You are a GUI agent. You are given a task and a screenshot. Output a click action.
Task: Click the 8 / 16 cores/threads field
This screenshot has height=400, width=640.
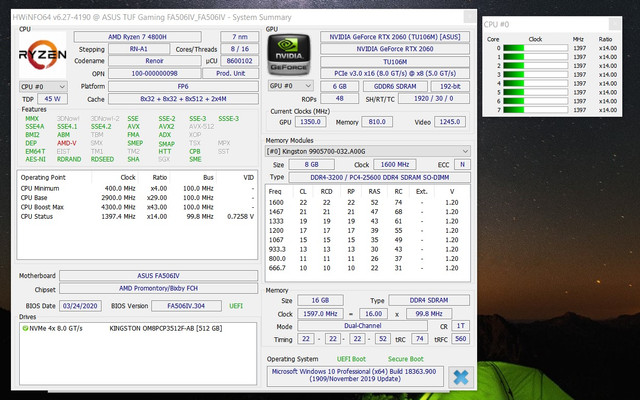coord(240,49)
